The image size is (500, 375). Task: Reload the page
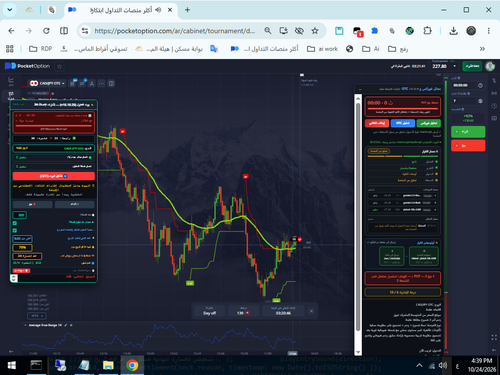point(46,31)
